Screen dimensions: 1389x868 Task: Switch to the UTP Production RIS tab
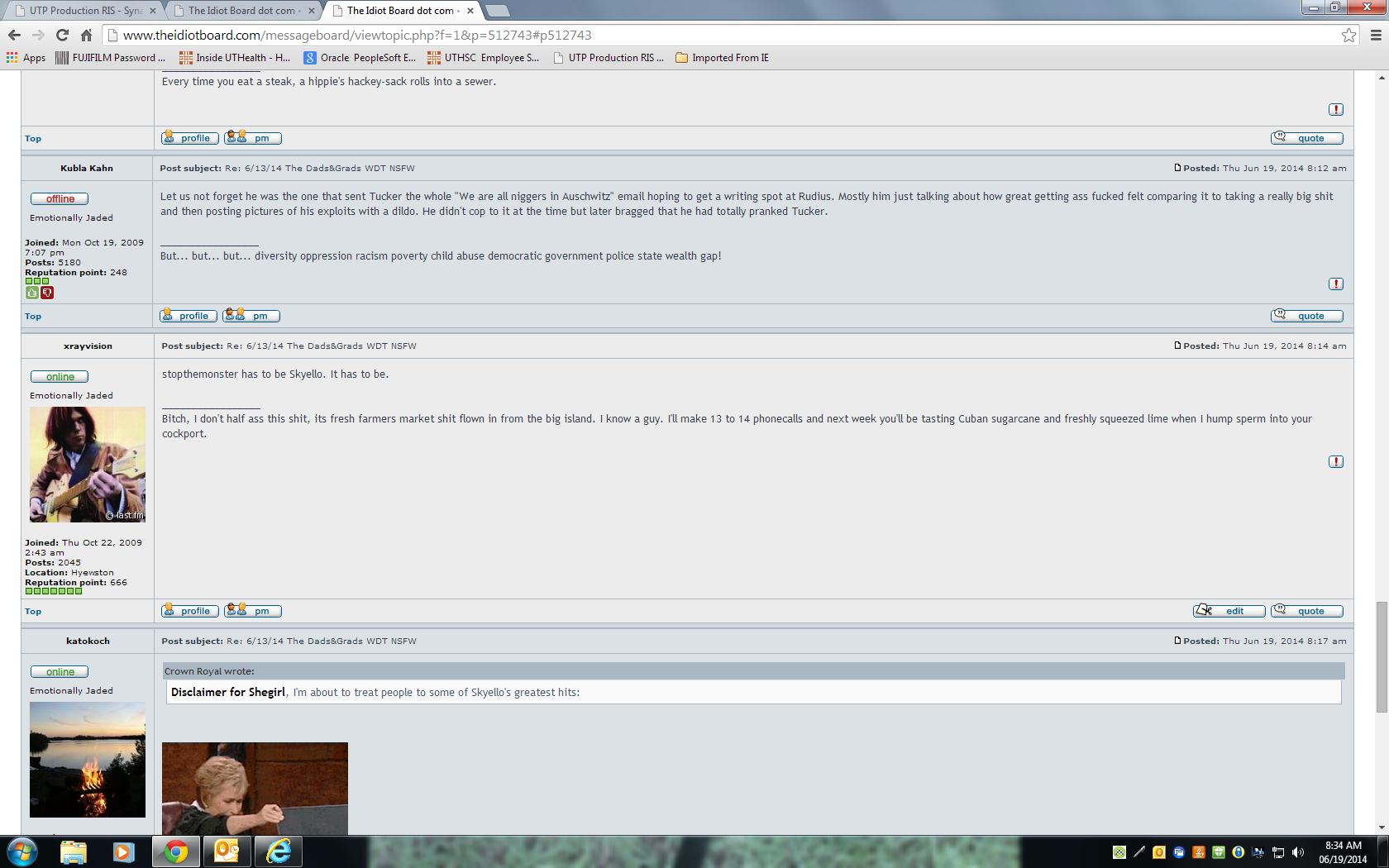coord(83,11)
